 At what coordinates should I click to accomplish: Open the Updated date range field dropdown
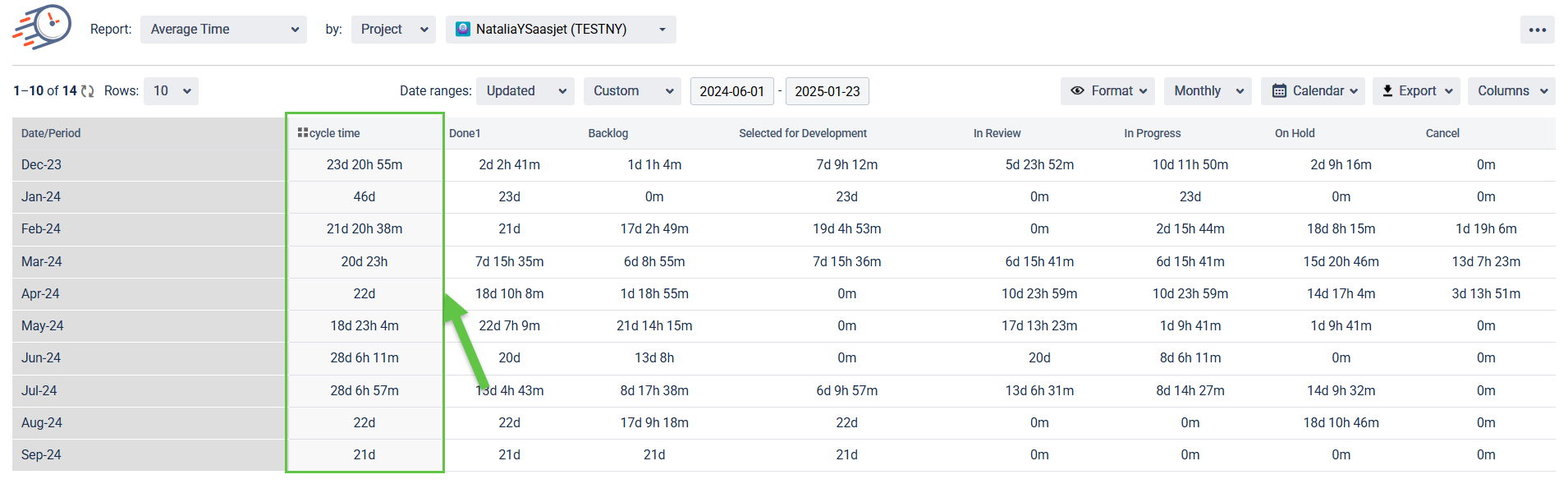525,91
